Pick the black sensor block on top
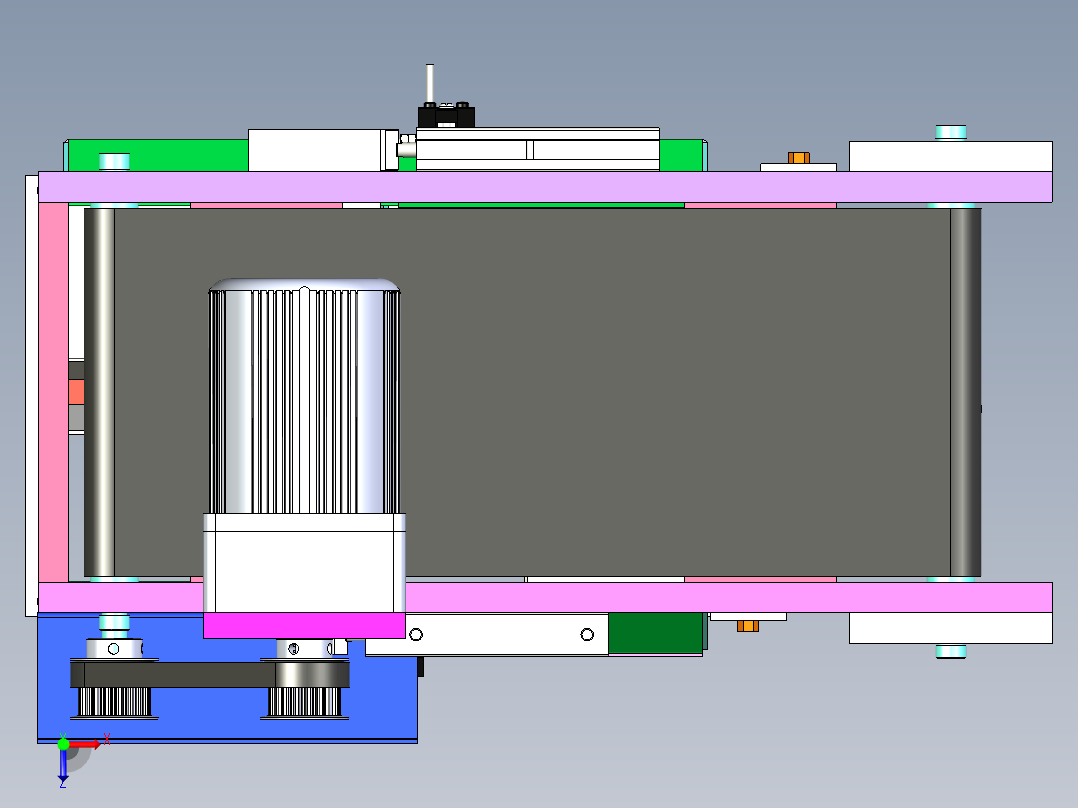The width and height of the screenshot is (1078, 808). coord(446,116)
